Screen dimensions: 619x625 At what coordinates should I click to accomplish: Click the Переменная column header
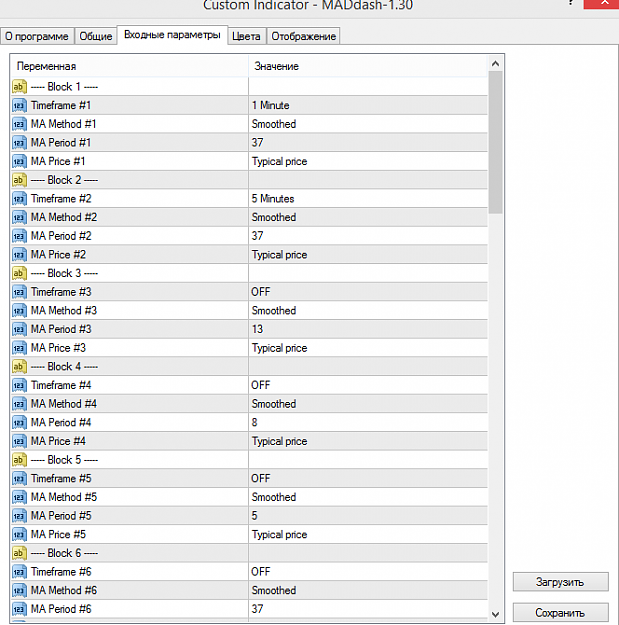pyautogui.click(x=130, y=66)
